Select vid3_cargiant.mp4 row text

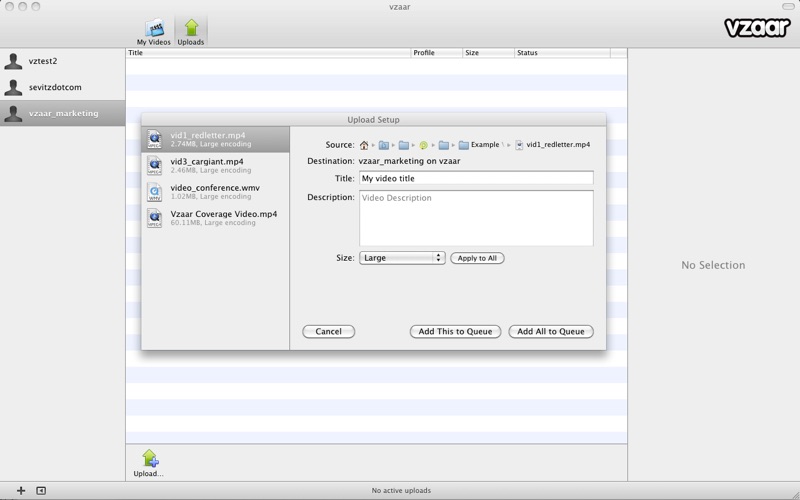207,162
